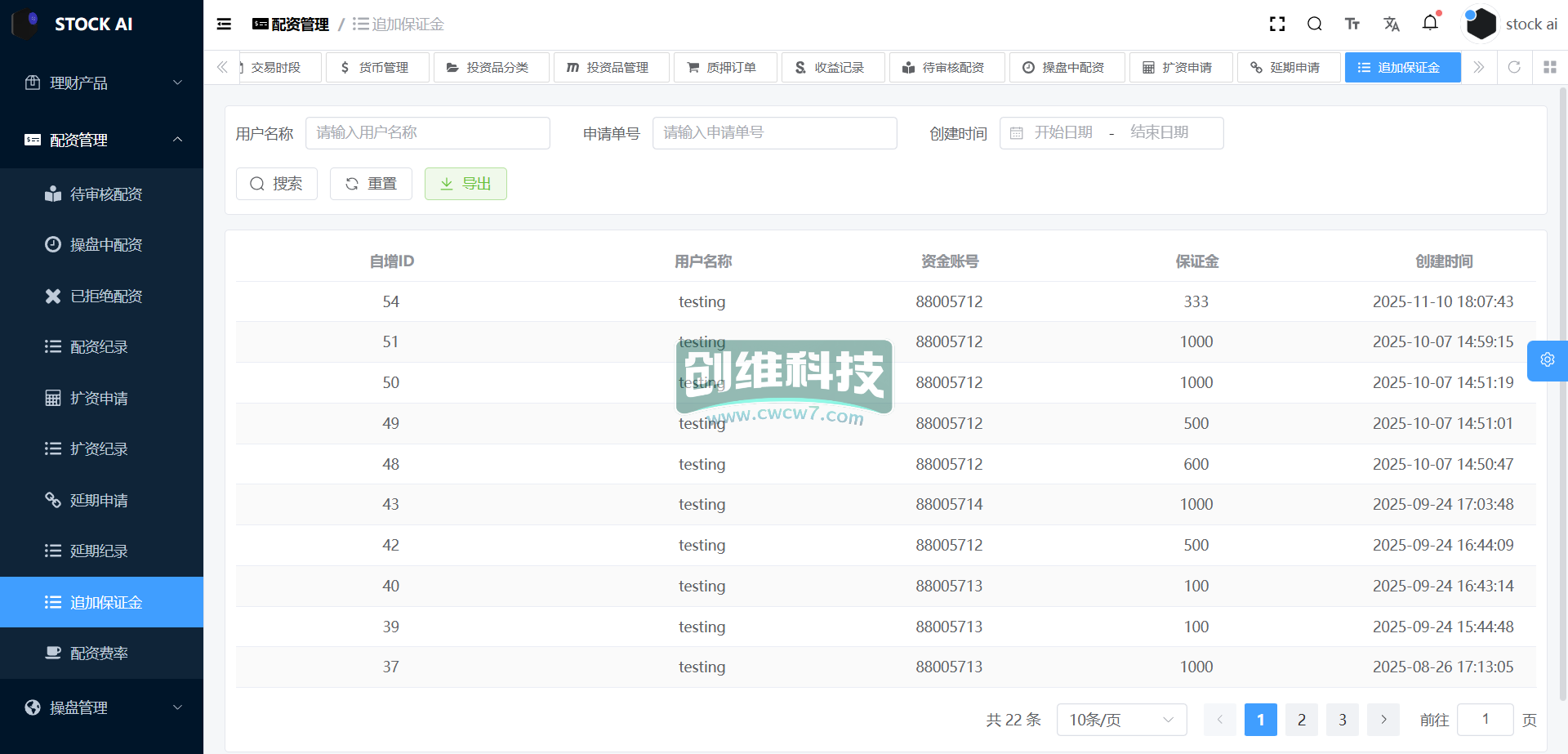Expand the 操盘管理 sidebar section

tap(101, 707)
